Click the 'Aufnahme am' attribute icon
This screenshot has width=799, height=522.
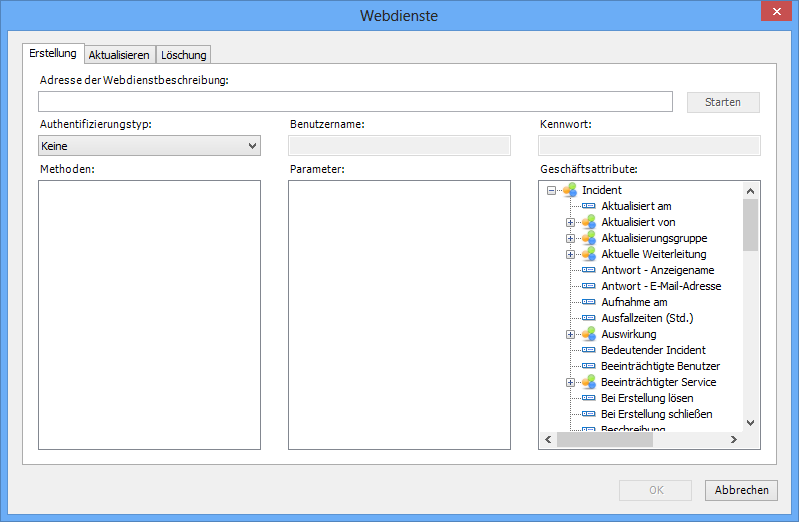click(589, 302)
